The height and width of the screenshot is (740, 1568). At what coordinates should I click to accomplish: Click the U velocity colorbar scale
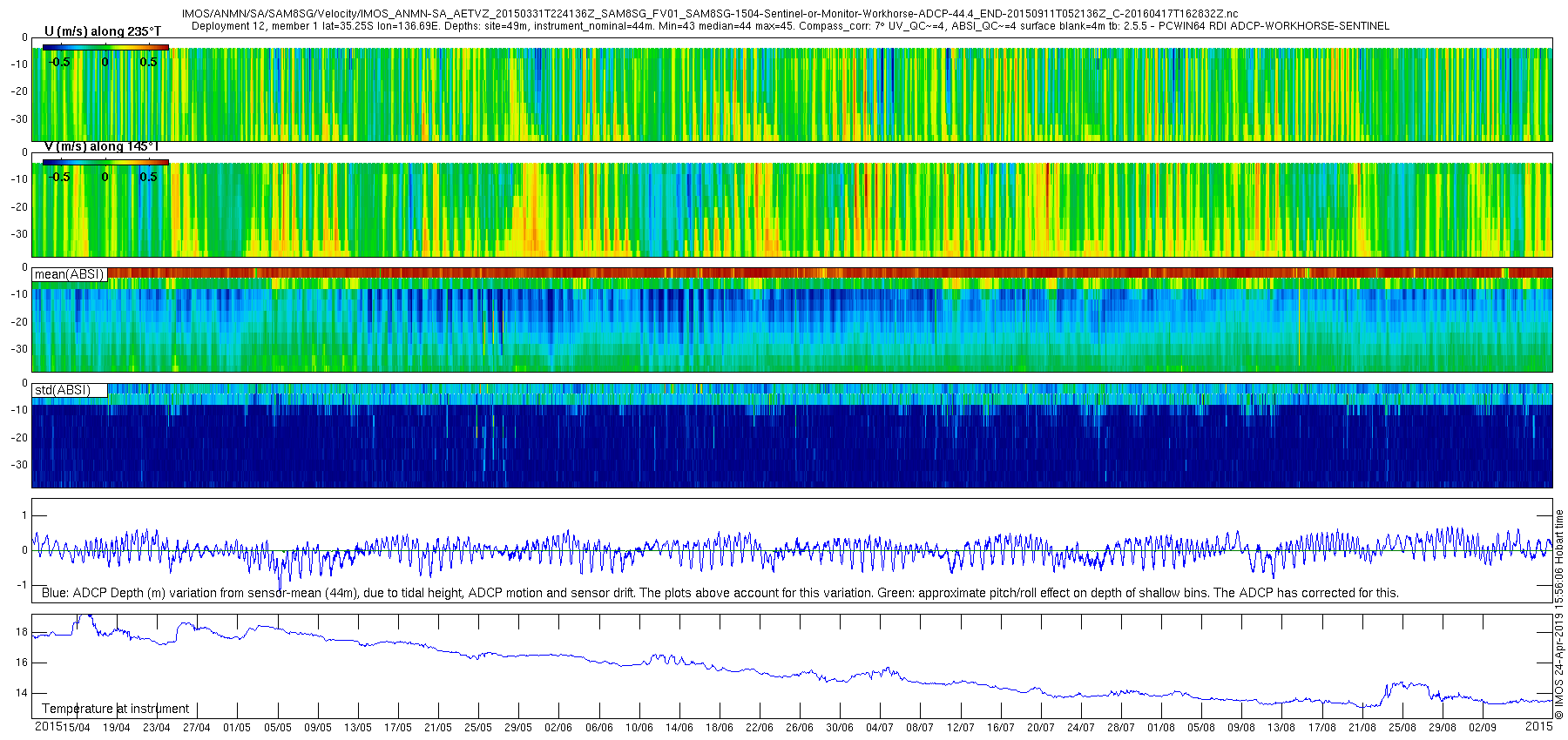pos(105,47)
